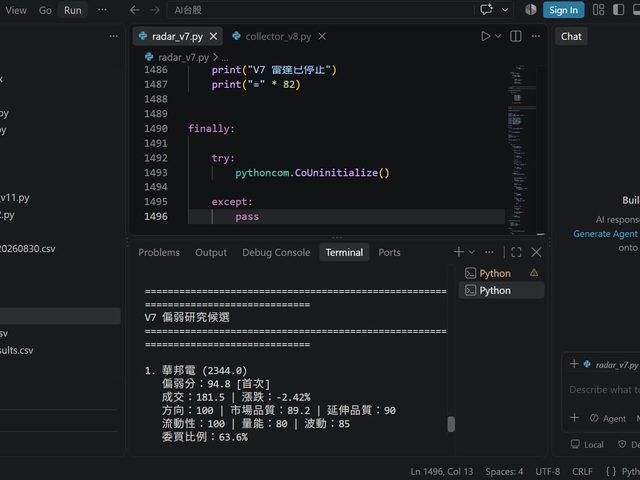Click the pythoncom.CoUninitialize() code line
This screenshot has height=480, width=640.
[x=312, y=173]
